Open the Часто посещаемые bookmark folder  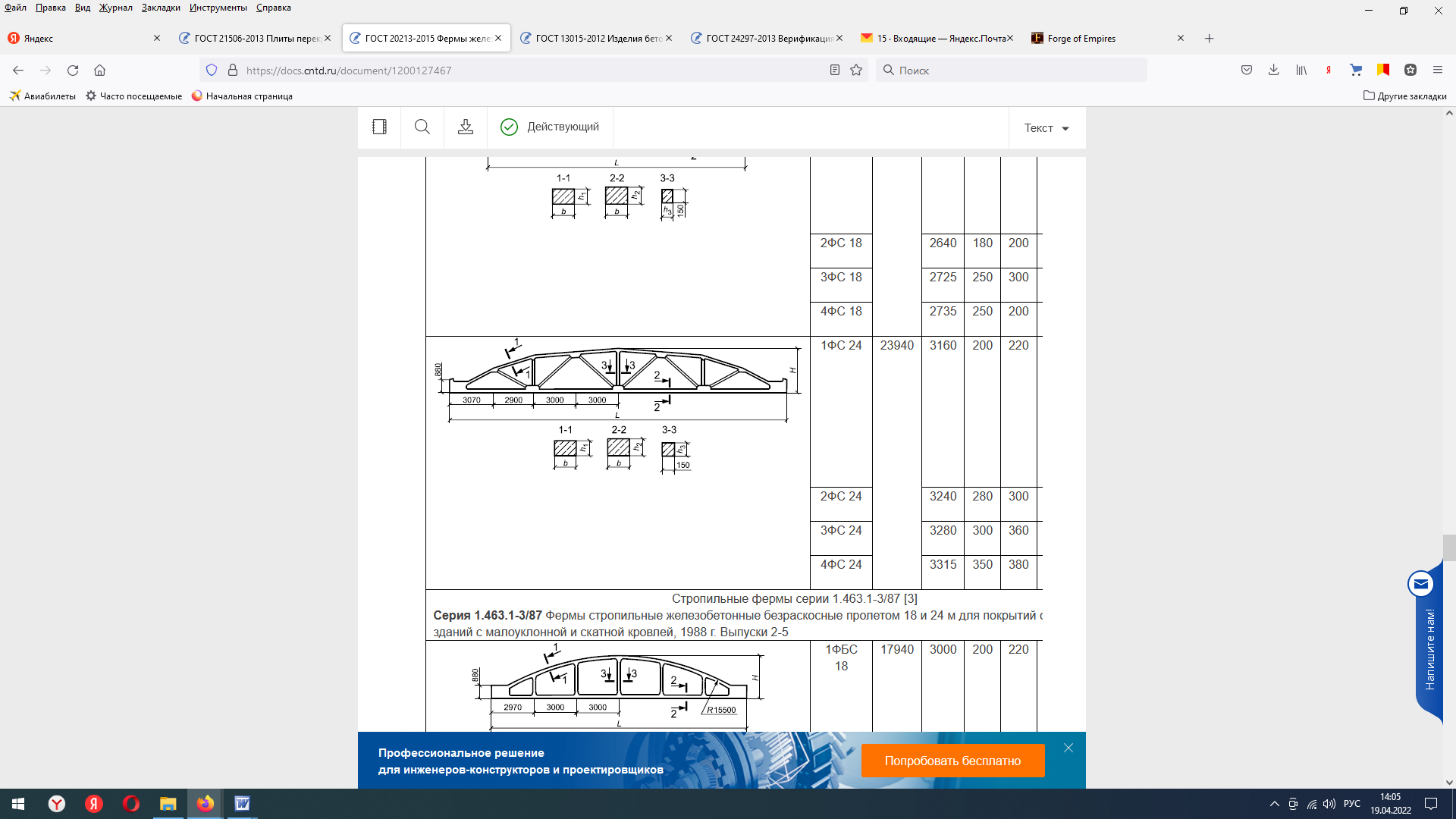[134, 96]
